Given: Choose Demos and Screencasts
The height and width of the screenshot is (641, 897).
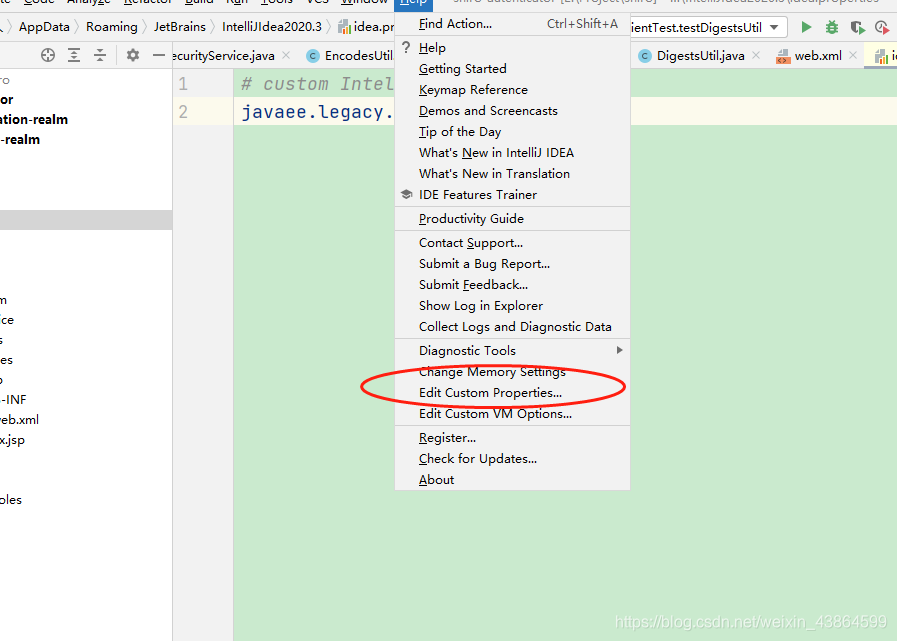Looking at the screenshot, I should [513, 110].
